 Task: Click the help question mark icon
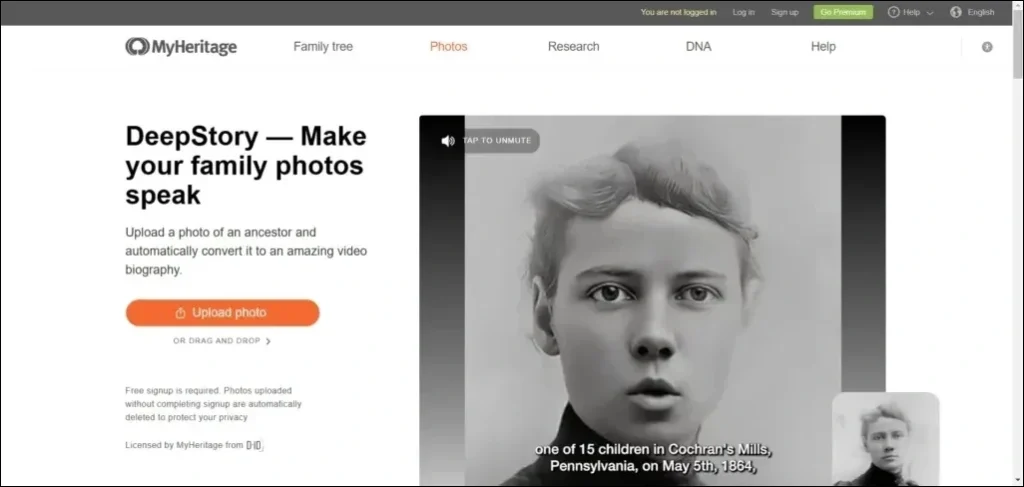coord(893,12)
